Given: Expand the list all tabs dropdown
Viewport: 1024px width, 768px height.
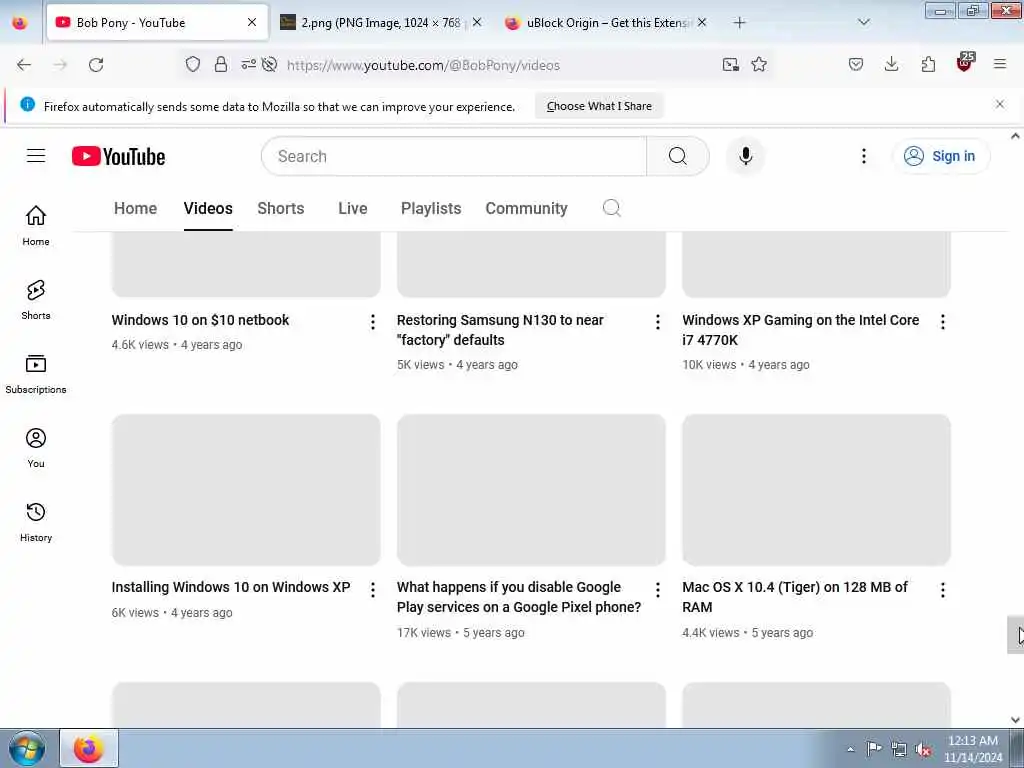Looking at the screenshot, I should [864, 23].
